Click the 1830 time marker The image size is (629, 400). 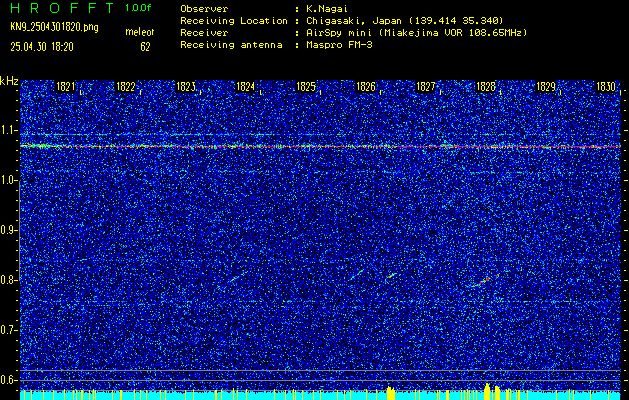click(605, 87)
